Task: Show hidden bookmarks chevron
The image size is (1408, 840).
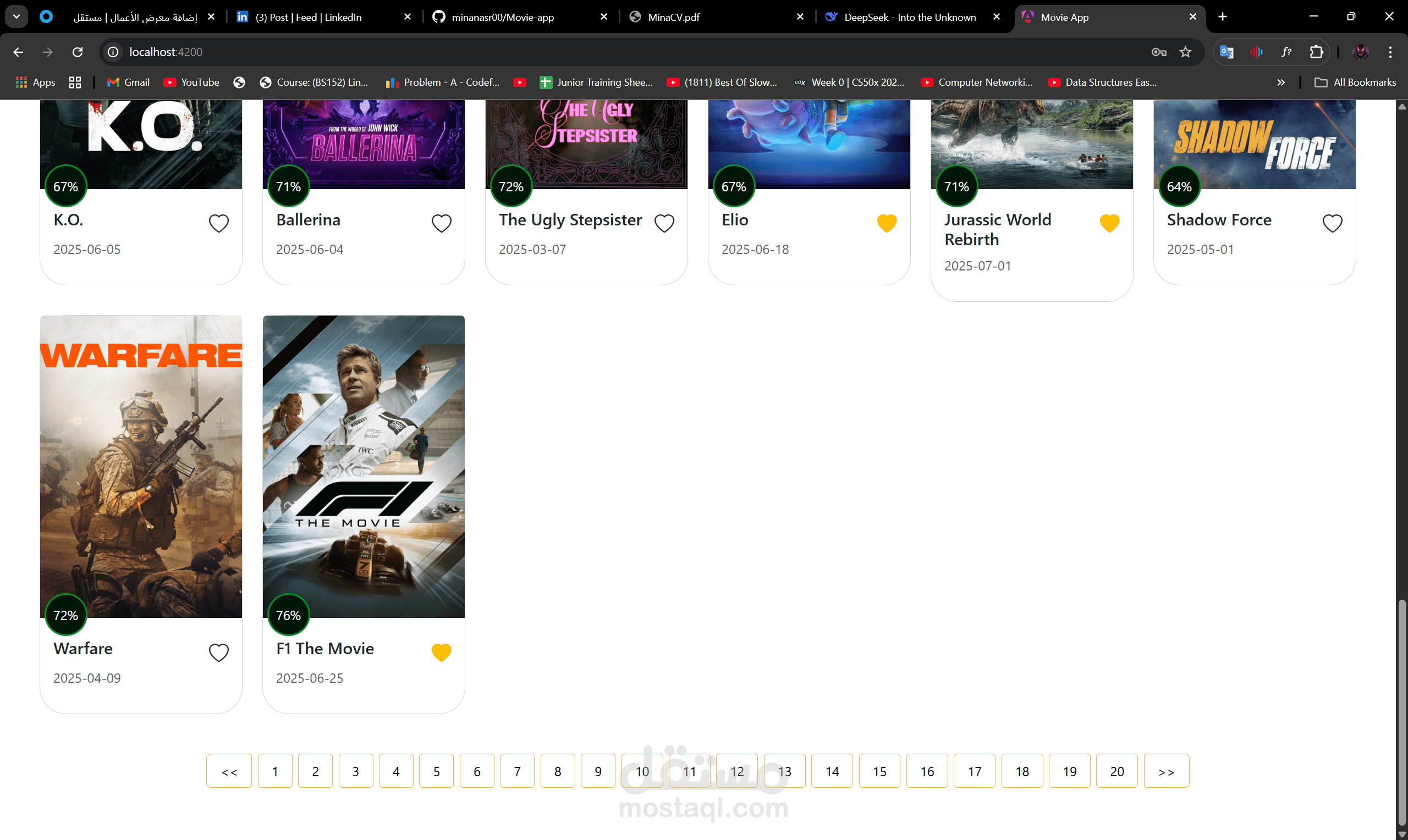Action: 1281,82
